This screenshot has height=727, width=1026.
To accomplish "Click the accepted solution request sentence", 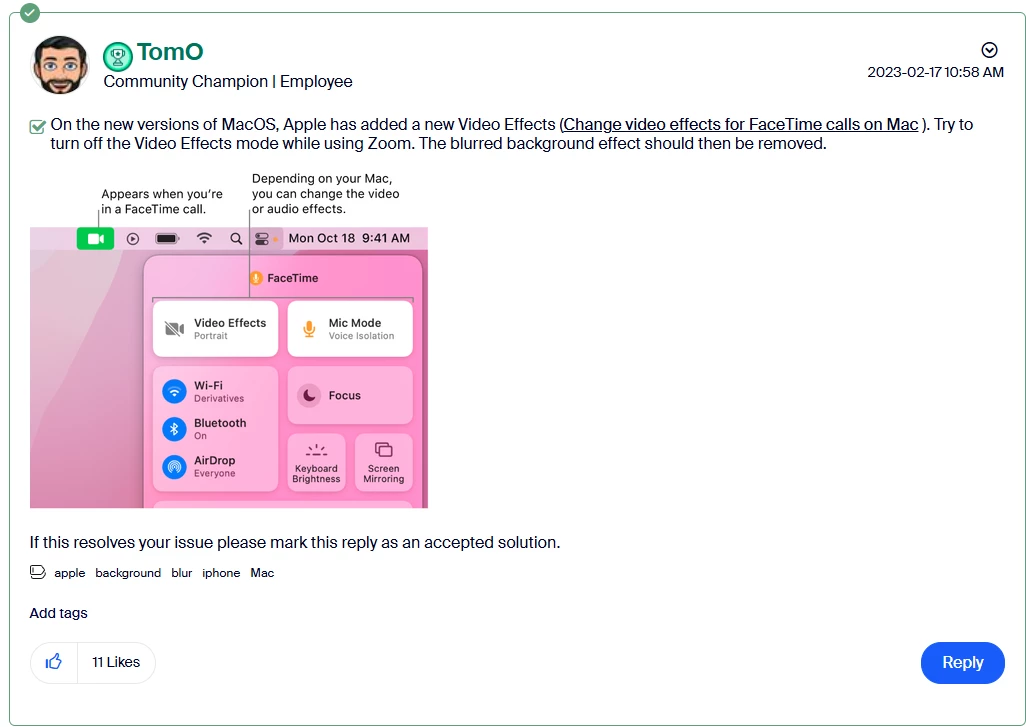I will [x=295, y=542].
